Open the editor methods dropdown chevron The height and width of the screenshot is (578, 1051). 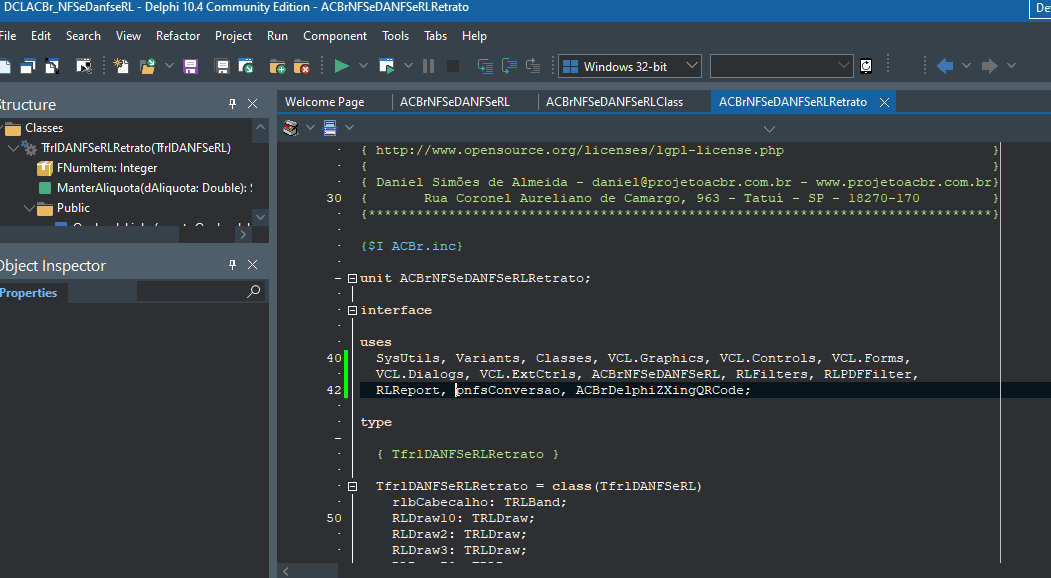pos(769,129)
